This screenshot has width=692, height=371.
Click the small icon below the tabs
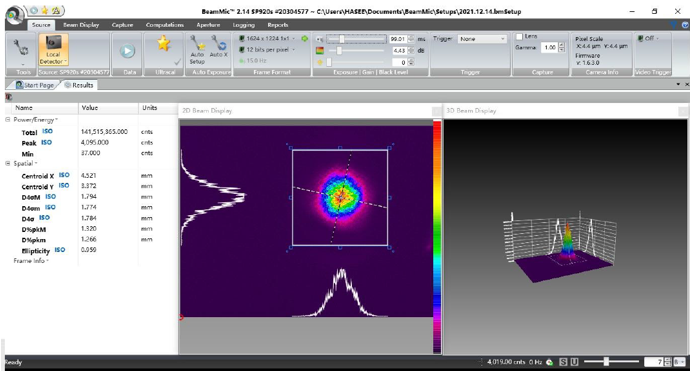click(x=8, y=97)
